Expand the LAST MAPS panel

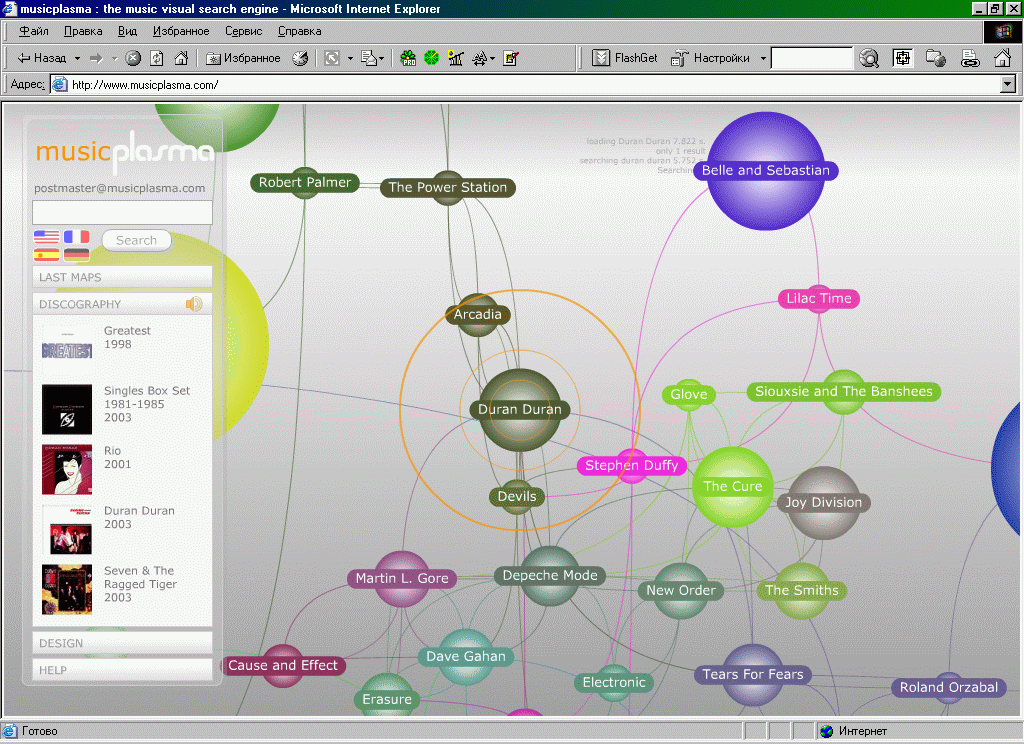pos(122,277)
